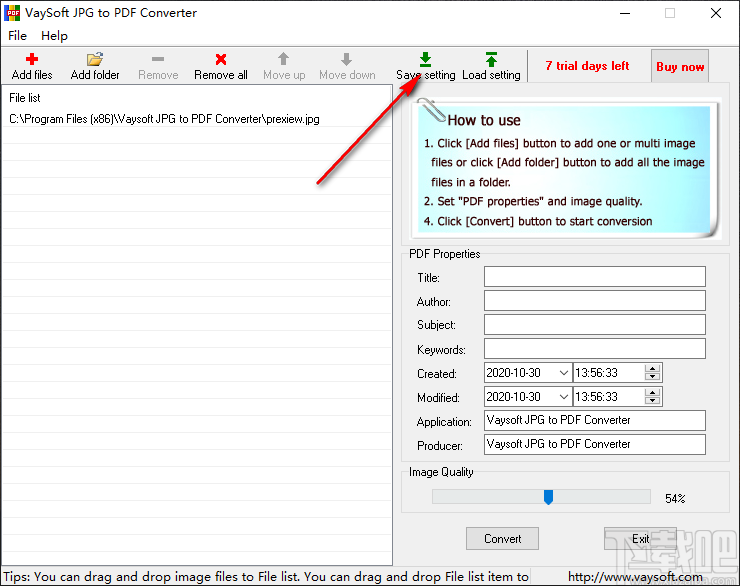This screenshot has height=586, width=740.
Task: Open the www.vaysoft.com link
Action: [635, 577]
